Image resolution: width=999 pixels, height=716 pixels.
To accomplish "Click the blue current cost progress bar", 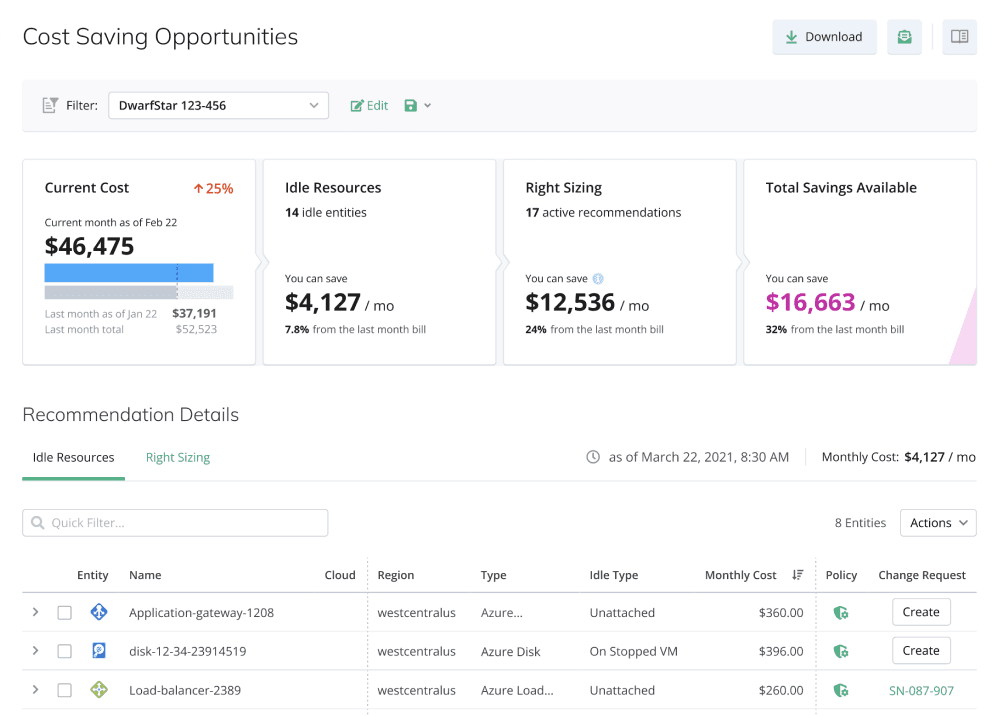I will 129,273.
